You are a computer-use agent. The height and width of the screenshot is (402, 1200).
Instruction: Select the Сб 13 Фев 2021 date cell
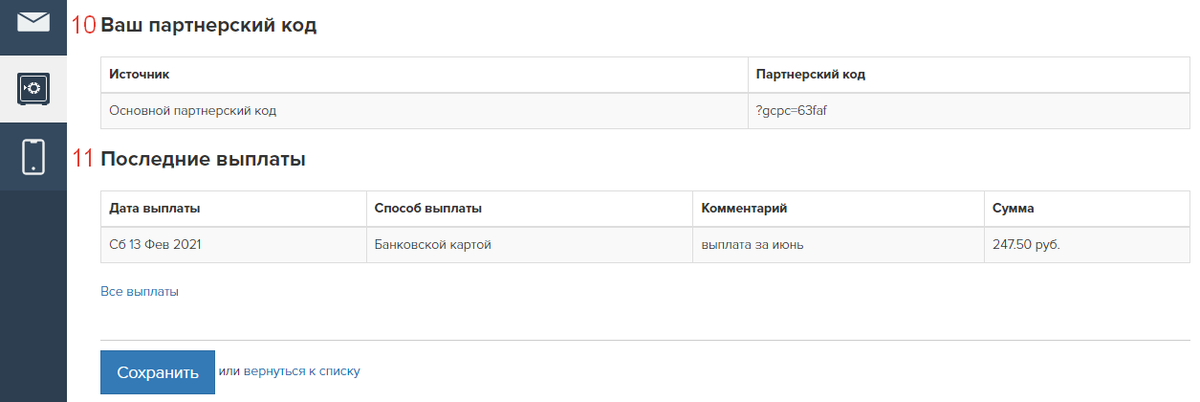point(234,245)
